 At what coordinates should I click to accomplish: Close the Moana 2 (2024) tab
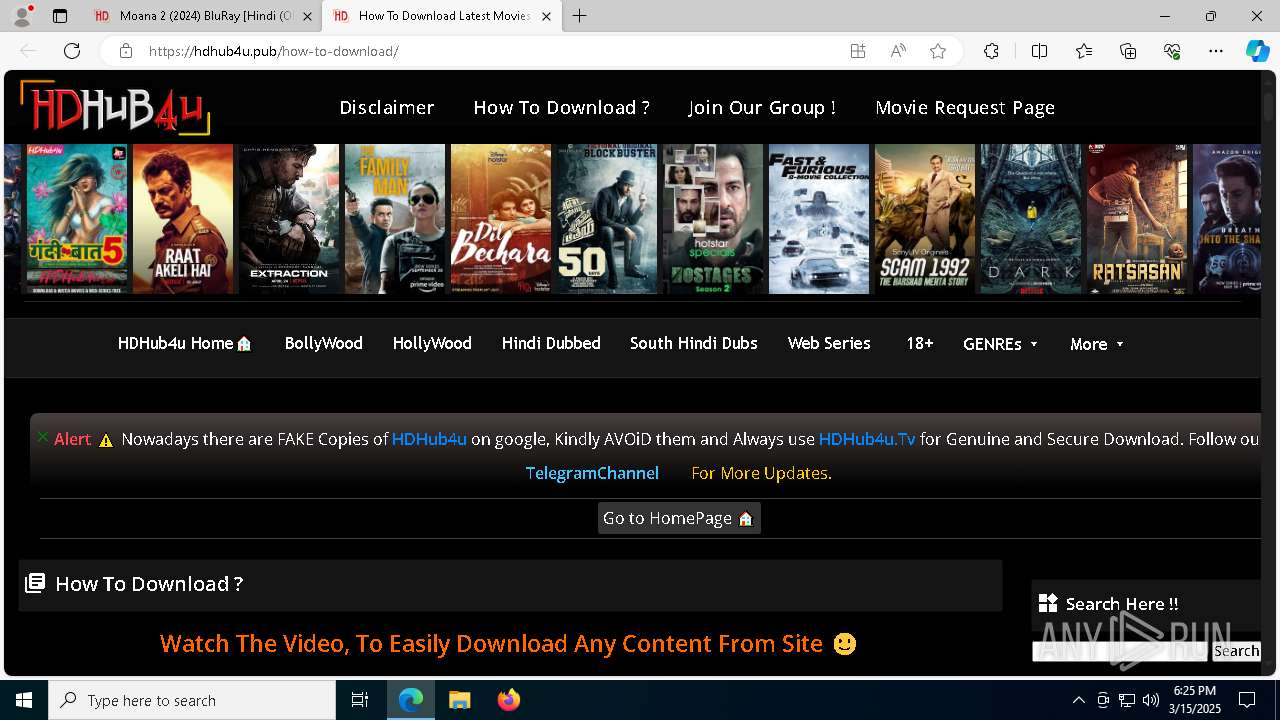point(307,16)
